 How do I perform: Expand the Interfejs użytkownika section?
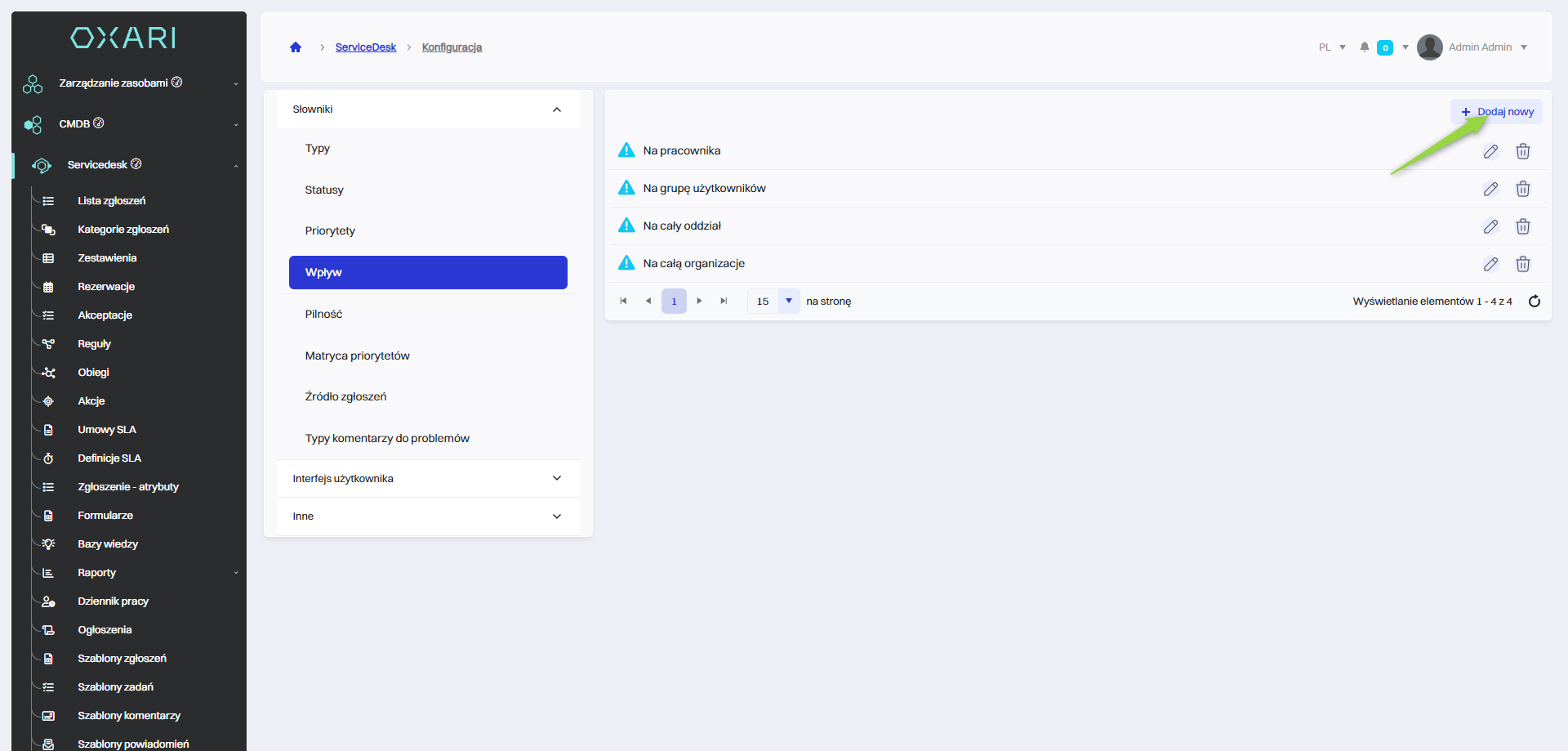557,479
